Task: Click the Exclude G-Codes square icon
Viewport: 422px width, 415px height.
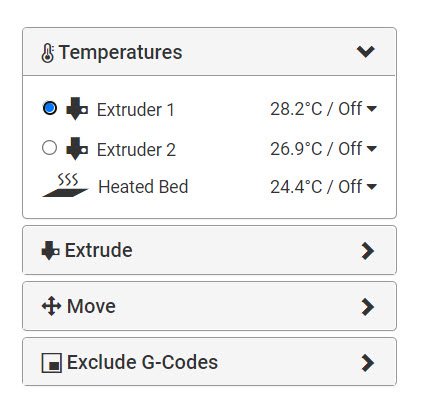Action: pos(52,363)
